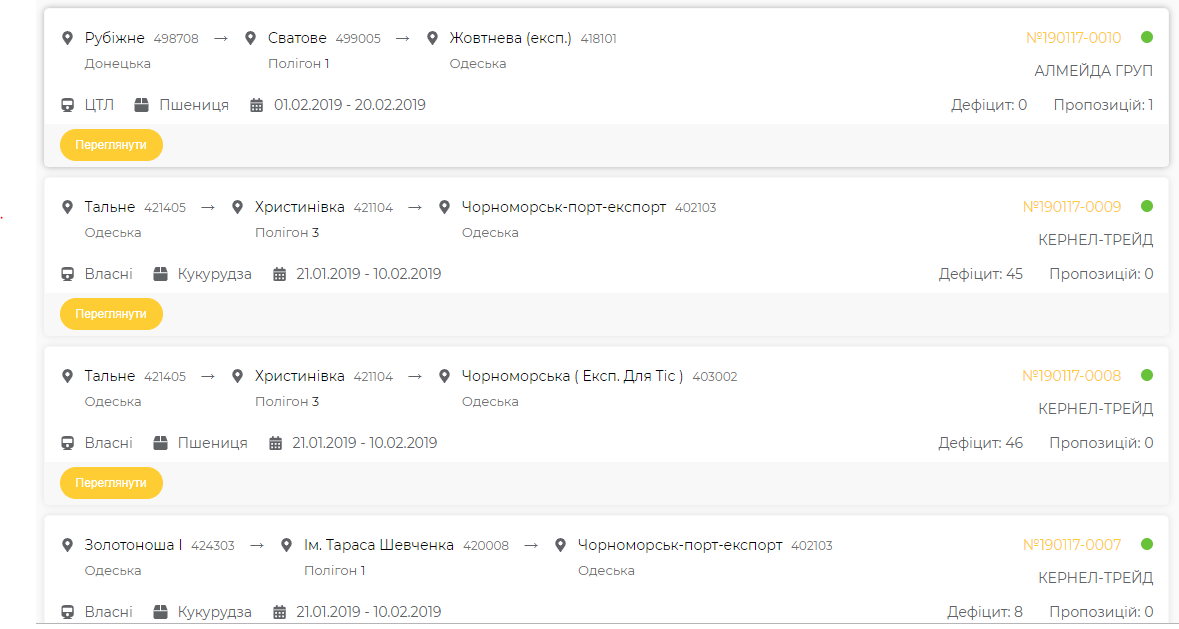
Task: Click the АЛМЕЙДА ГРУП company name
Action: tap(1093, 71)
